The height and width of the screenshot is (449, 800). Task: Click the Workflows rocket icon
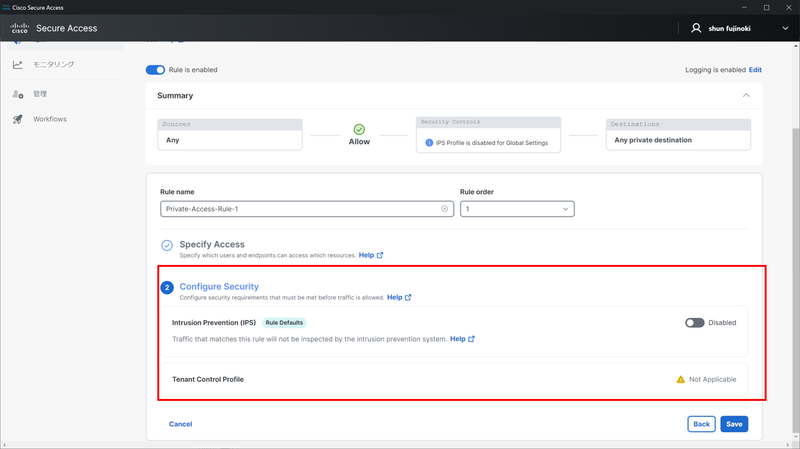(x=18, y=119)
